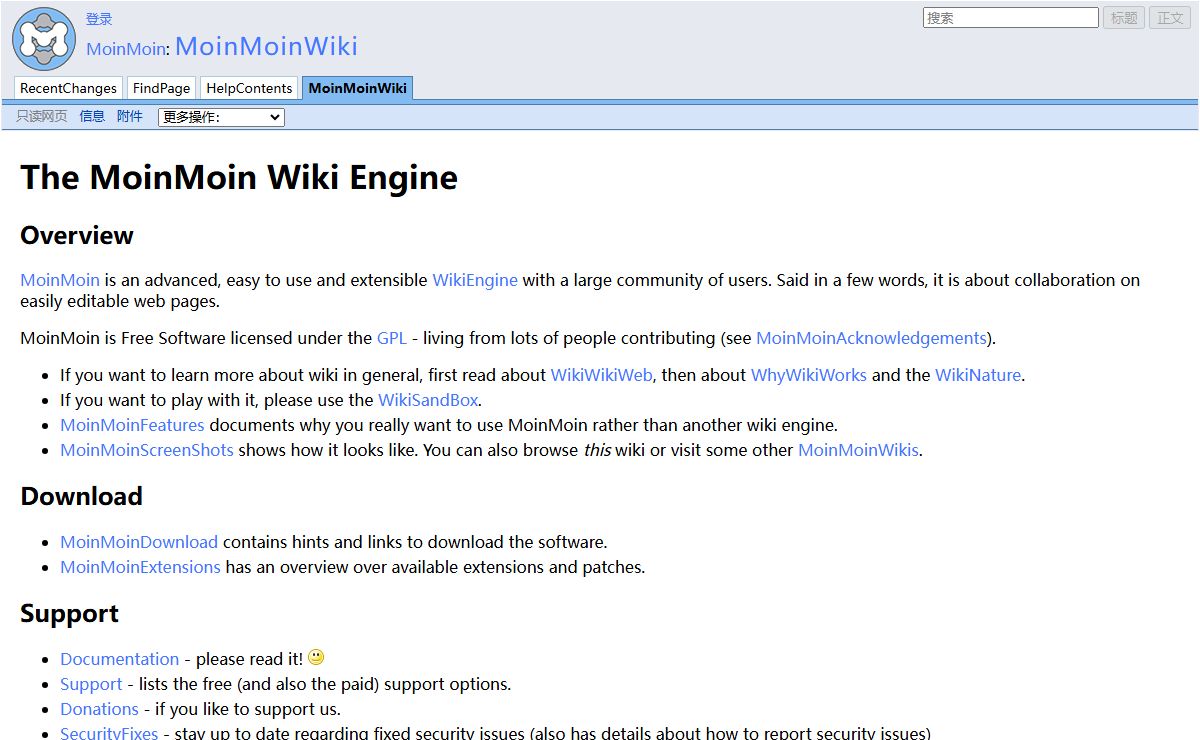
Task: Open the MoinMoin link in Overview paragraph
Action: [x=60, y=280]
